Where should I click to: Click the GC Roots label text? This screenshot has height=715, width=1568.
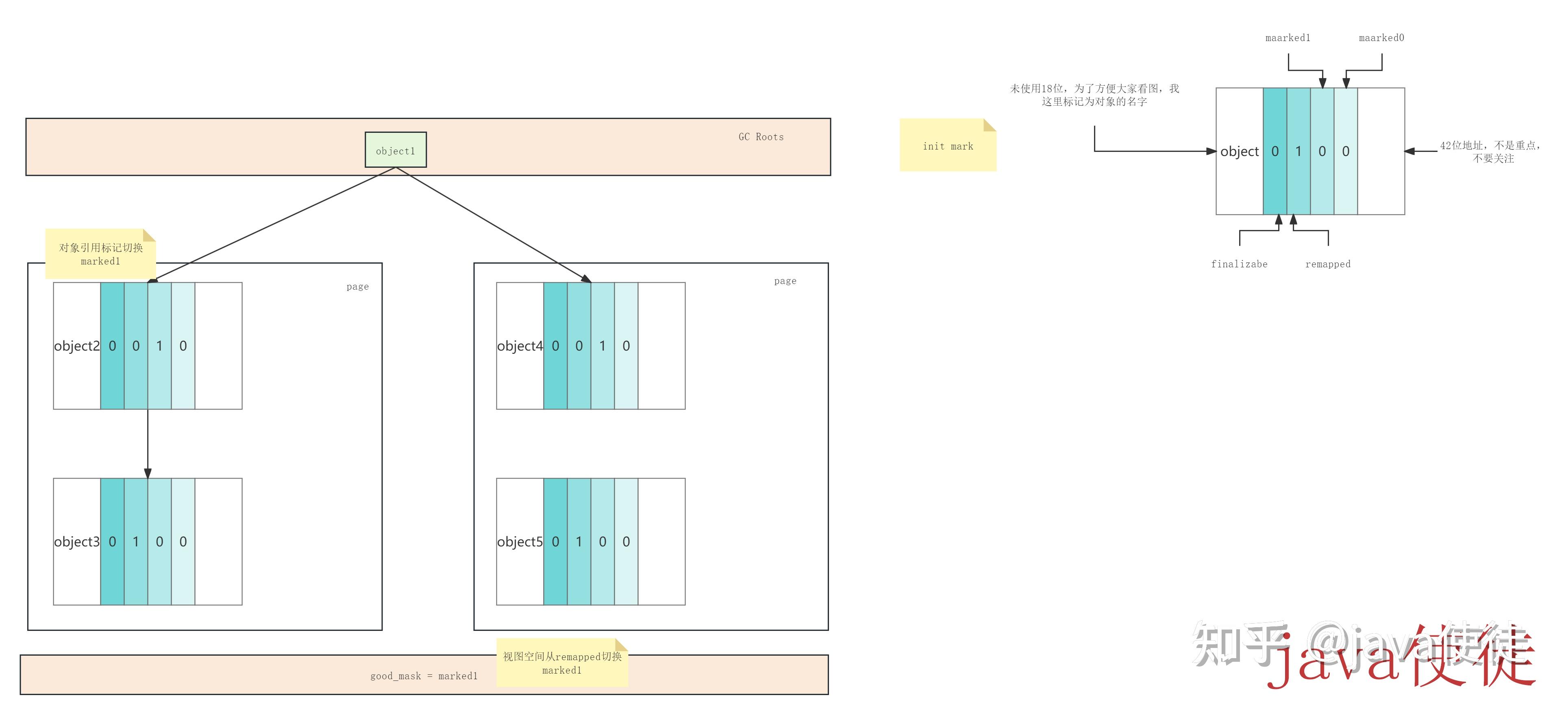(x=761, y=137)
